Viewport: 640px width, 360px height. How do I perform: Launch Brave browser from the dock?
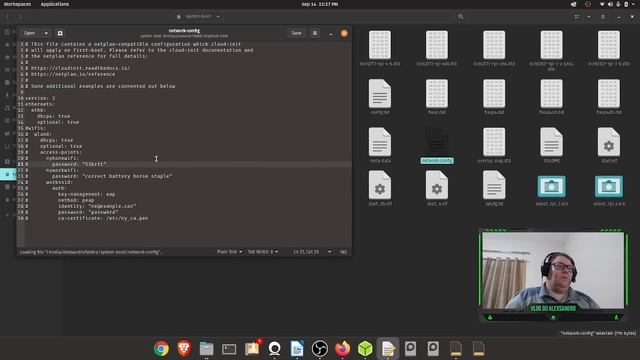(184, 349)
